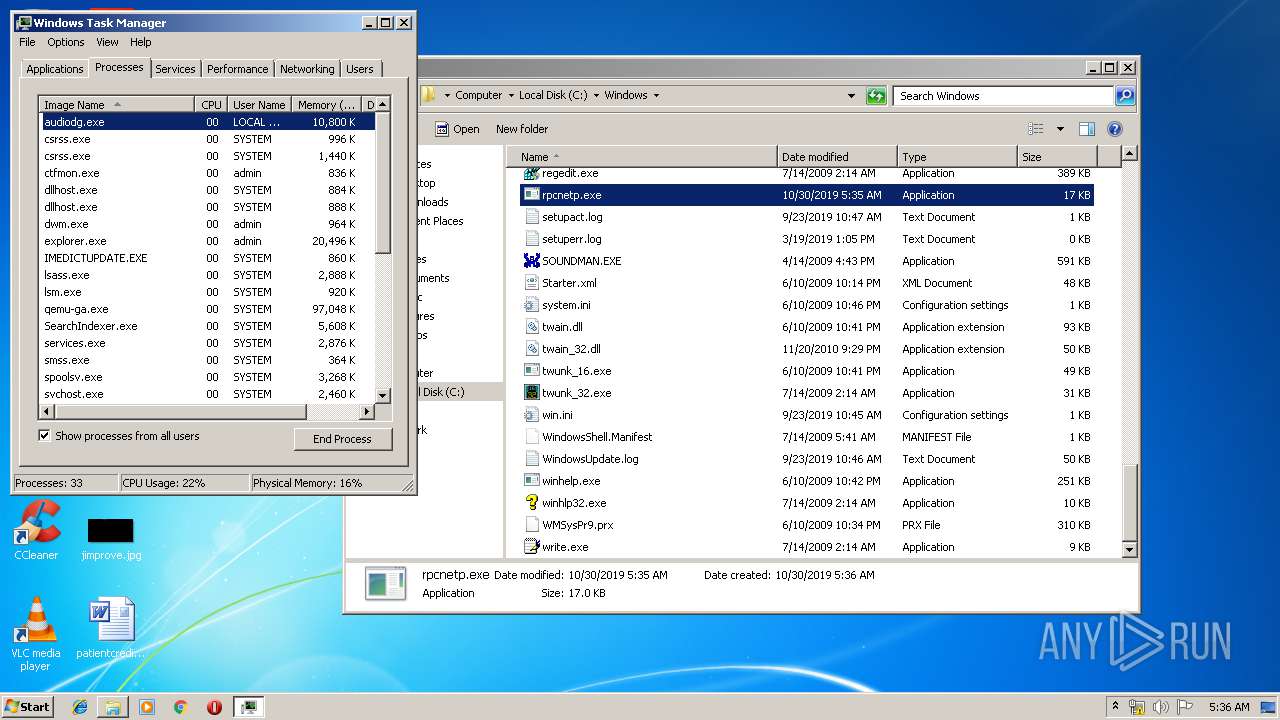Toggle the preview pane icon in Explorer
1280x720 pixels.
tap(1087, 129)
